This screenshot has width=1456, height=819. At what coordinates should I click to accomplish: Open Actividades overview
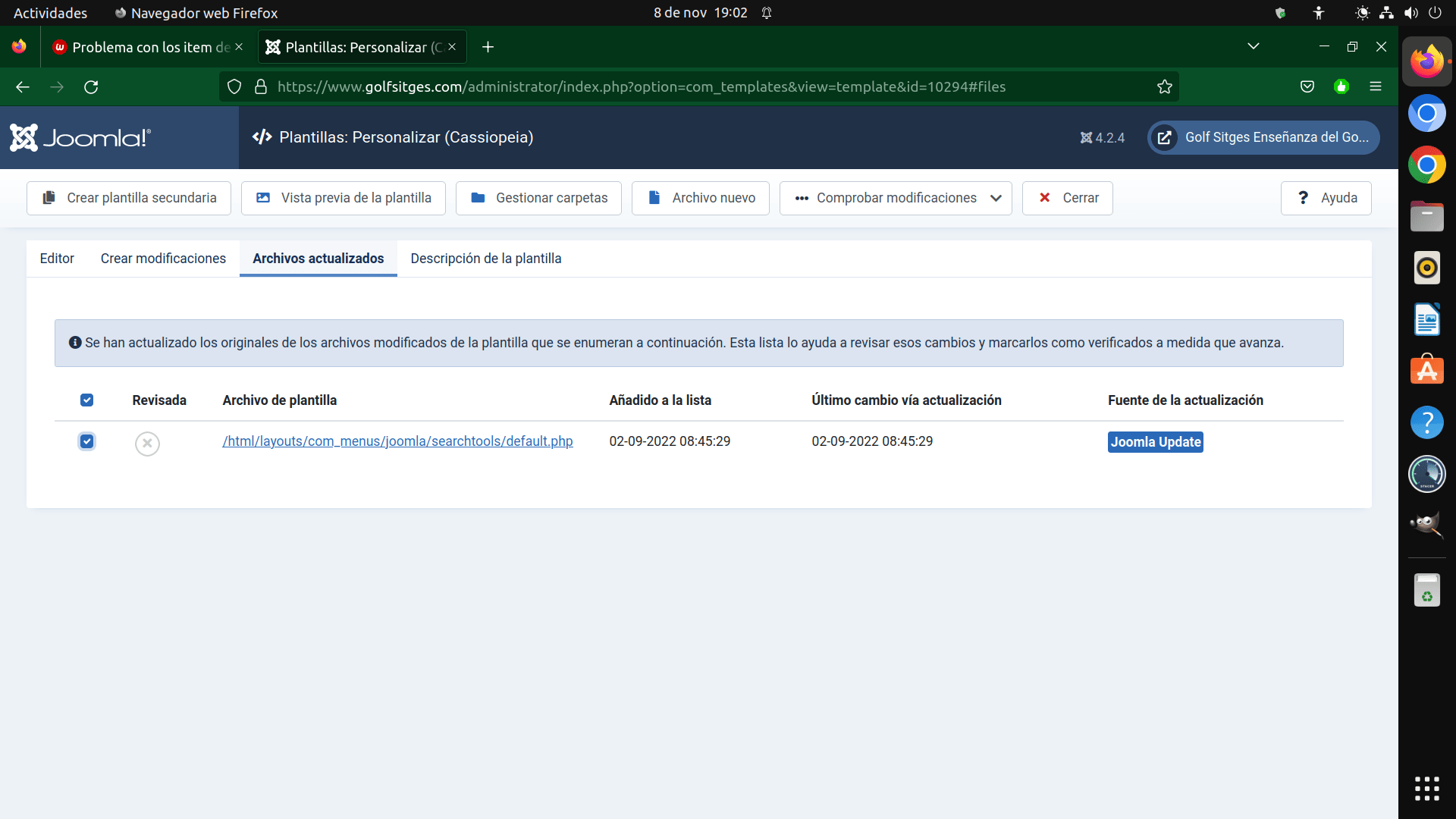tap(51, 13)
